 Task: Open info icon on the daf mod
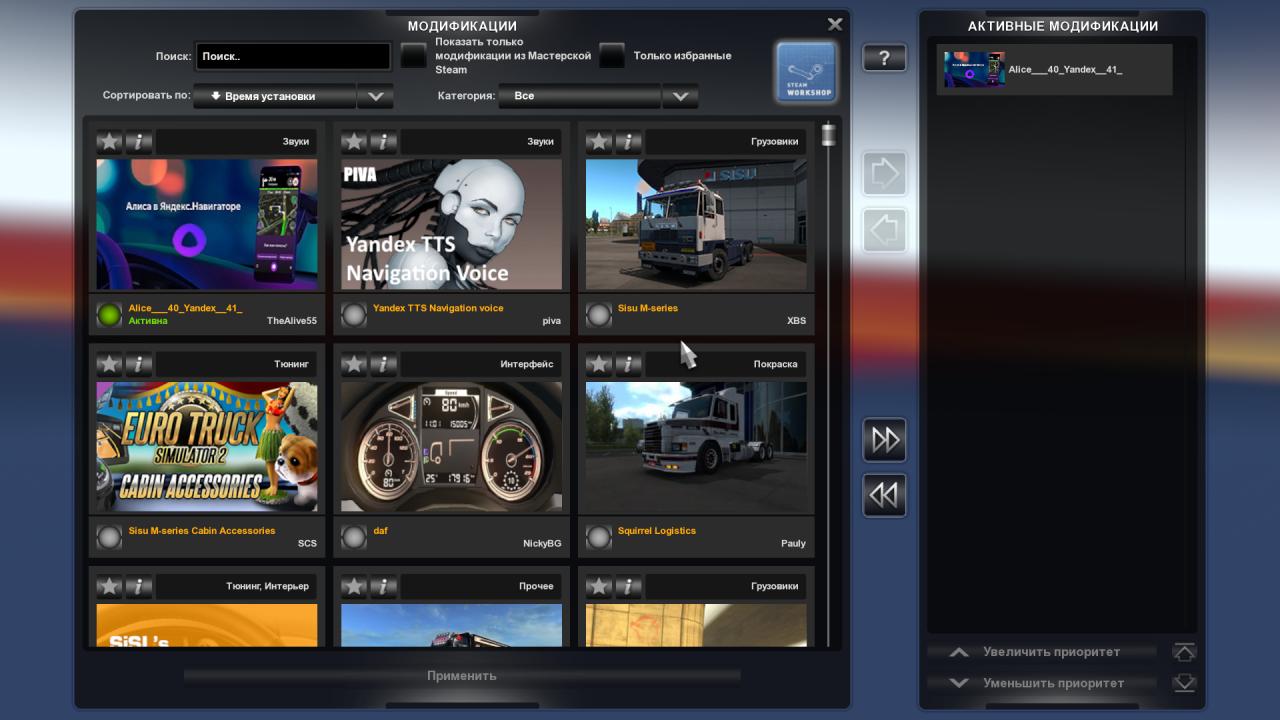click(x=383, y=364)
